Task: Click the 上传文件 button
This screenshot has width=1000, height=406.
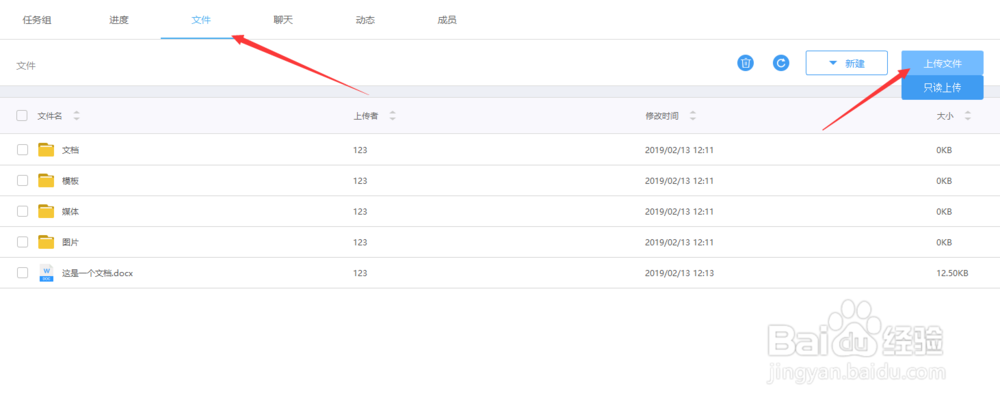Action: coord(942,63)
